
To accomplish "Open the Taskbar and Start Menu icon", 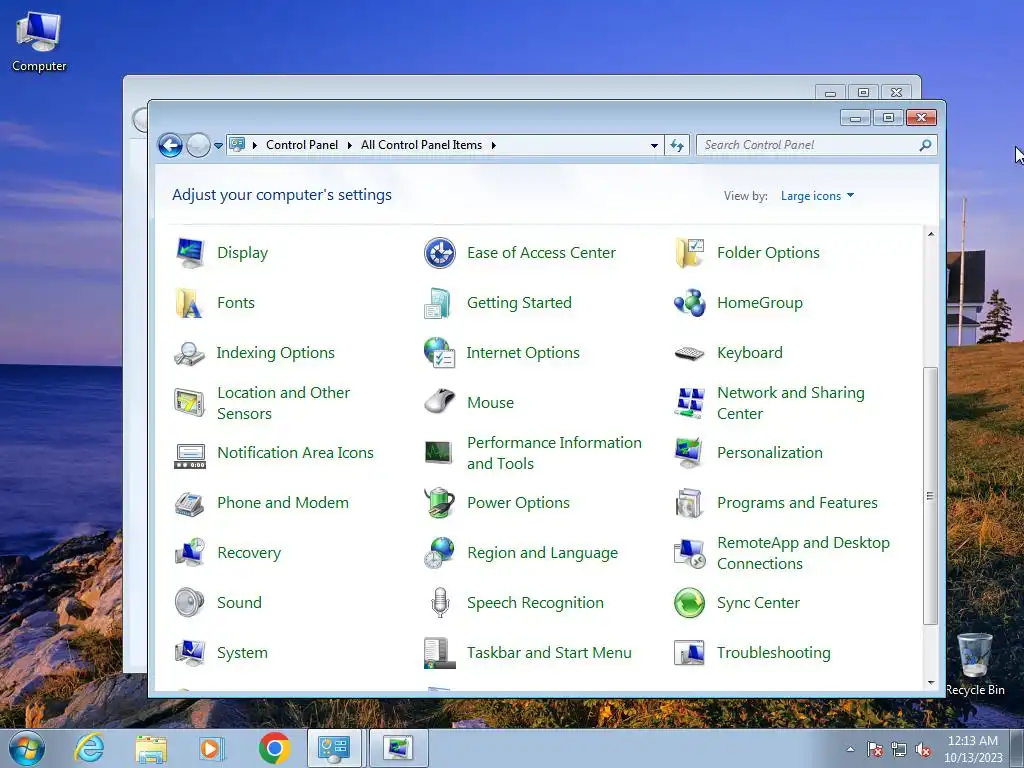I will pyautogui.click(x=440, y=653).
